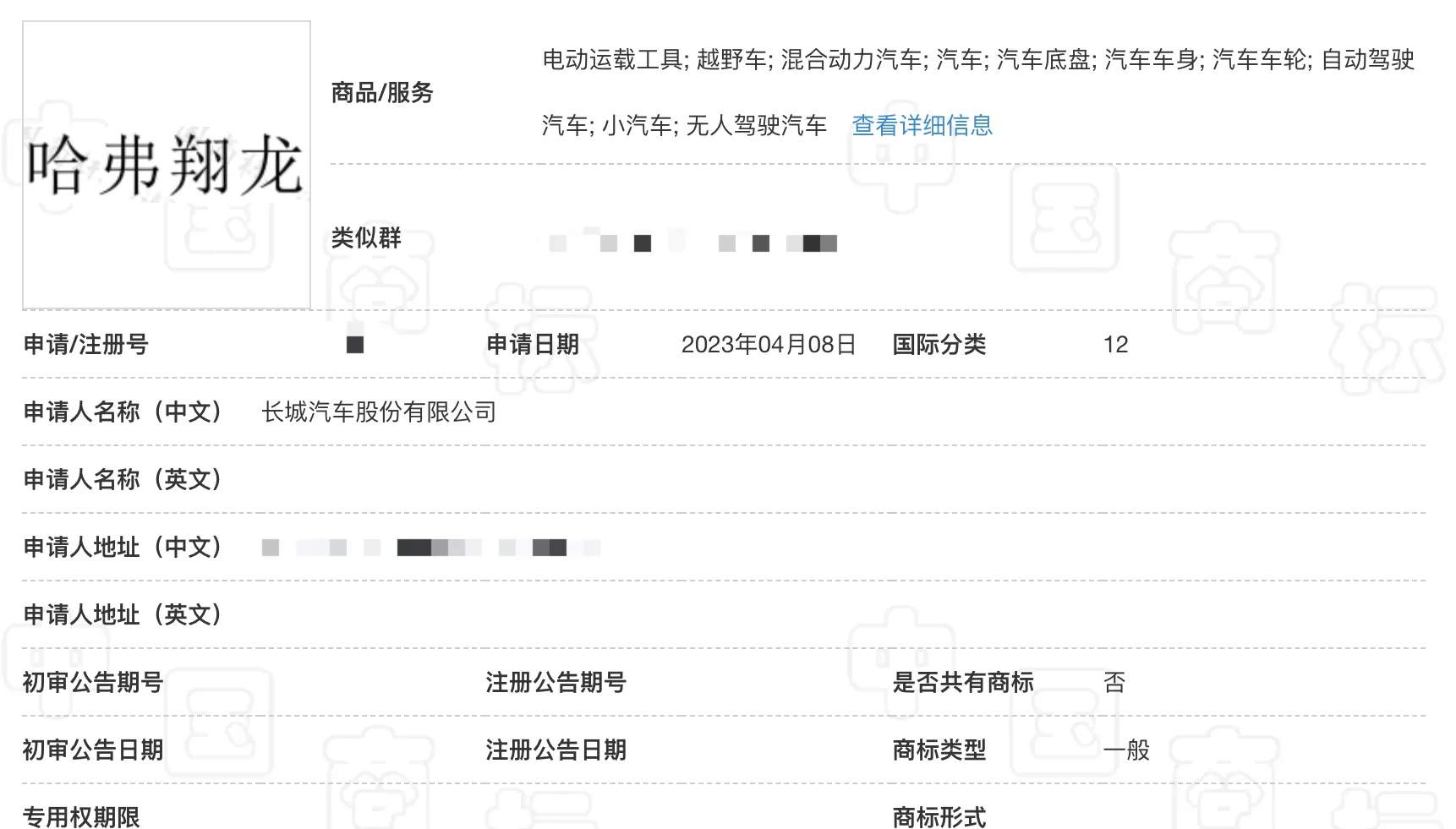Click the 是否共有商标 label
The image size is (1456, 829).
coord(963,682)
